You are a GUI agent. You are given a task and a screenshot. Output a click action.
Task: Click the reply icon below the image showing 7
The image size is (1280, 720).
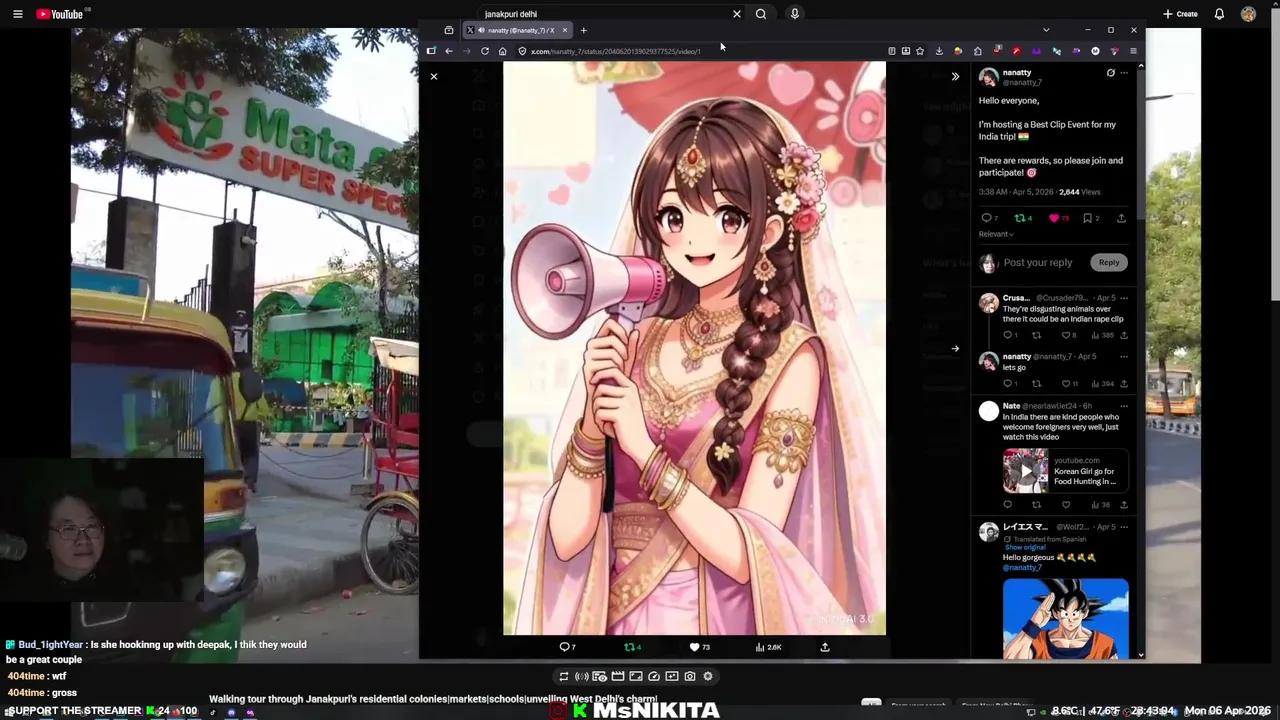point(567,647)
